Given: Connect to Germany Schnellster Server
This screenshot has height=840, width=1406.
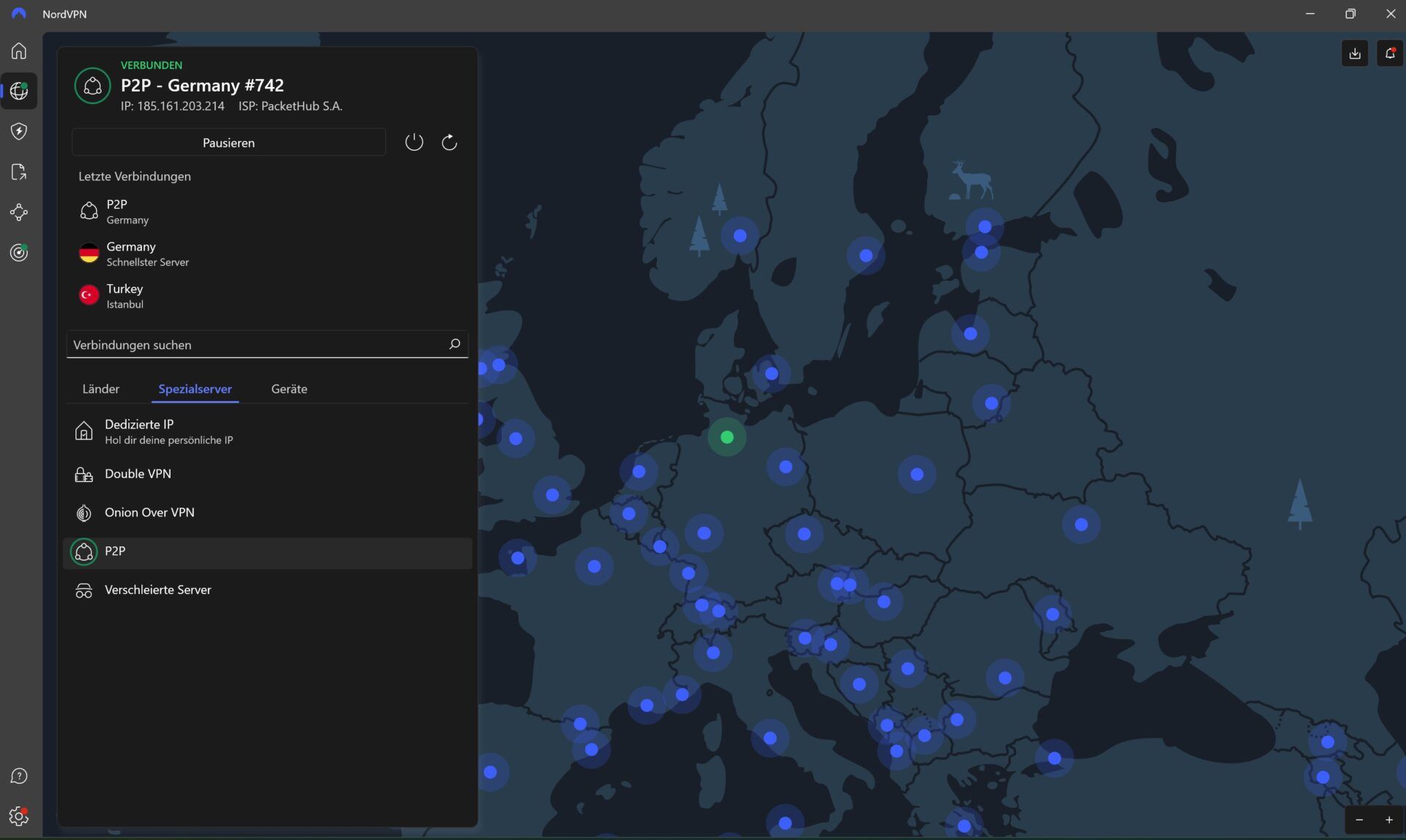Looking at the screenshot, I should point(267,253).
